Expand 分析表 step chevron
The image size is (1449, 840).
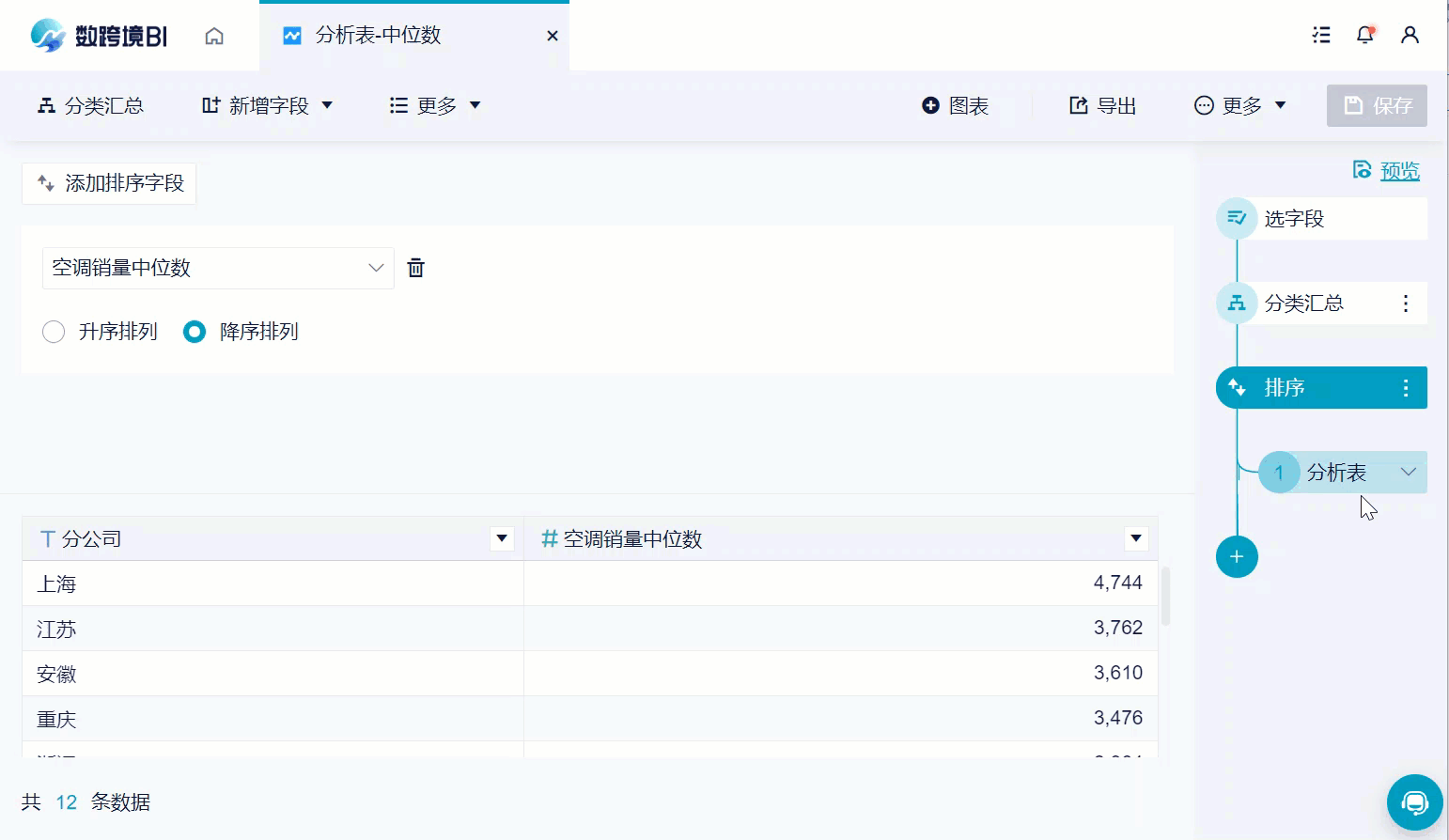pos(1409,472)
